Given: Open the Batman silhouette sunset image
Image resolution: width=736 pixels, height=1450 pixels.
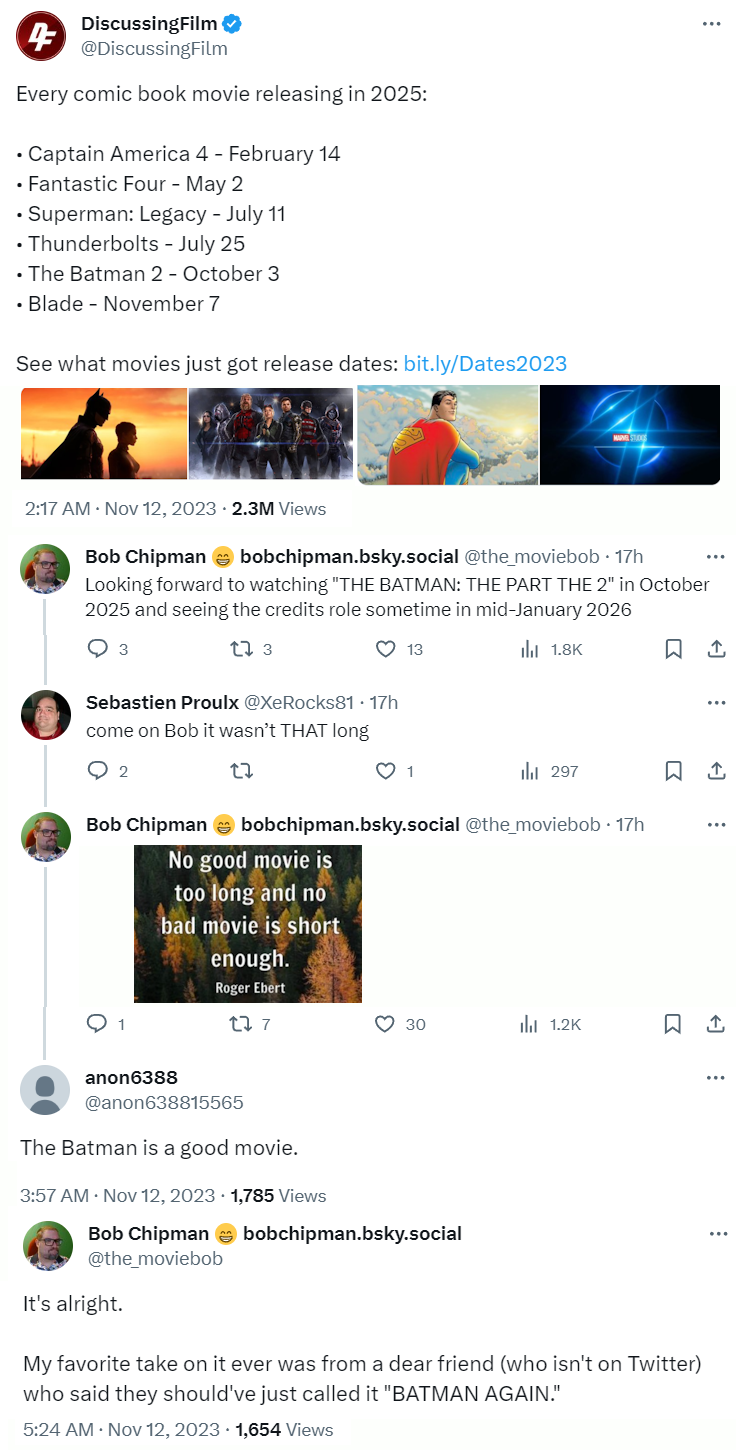Looking at the screenshot, I should pyautogui.click(x=104, y=435).
